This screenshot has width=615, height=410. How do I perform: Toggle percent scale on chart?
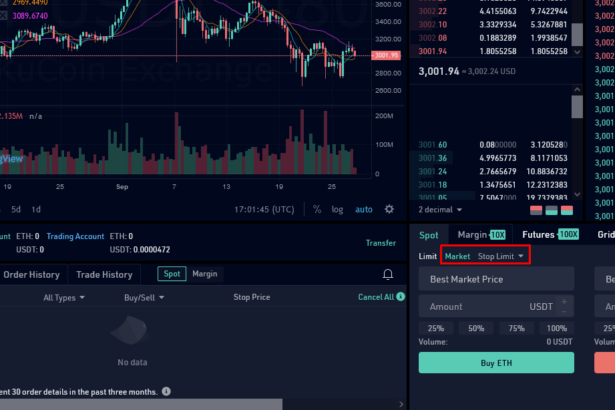(317, 210)
